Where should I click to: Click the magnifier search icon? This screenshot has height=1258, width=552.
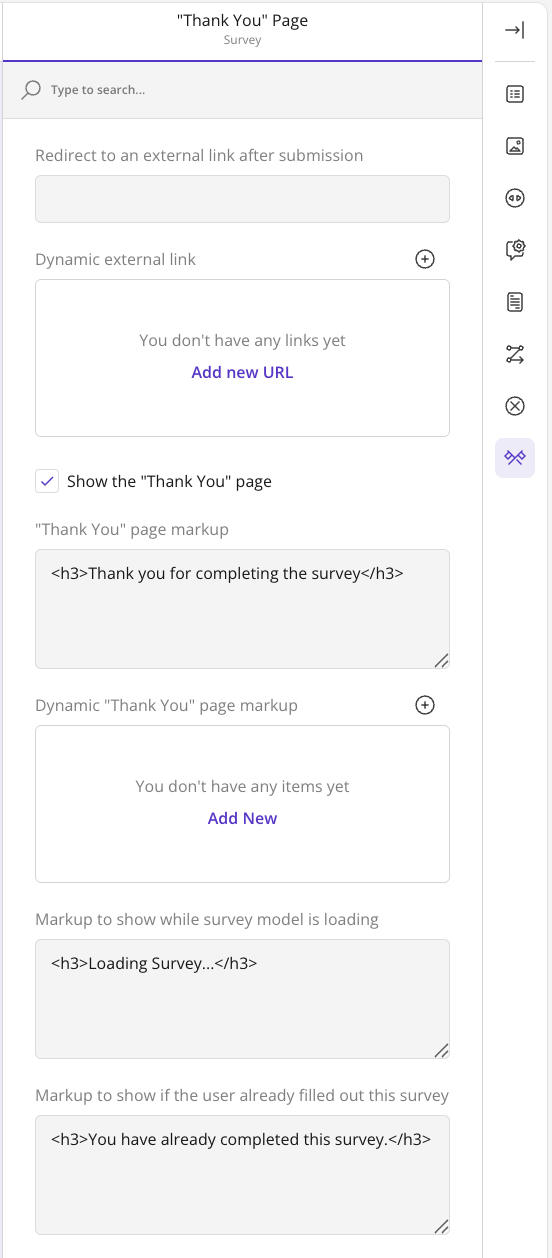(x=31, y=90)
